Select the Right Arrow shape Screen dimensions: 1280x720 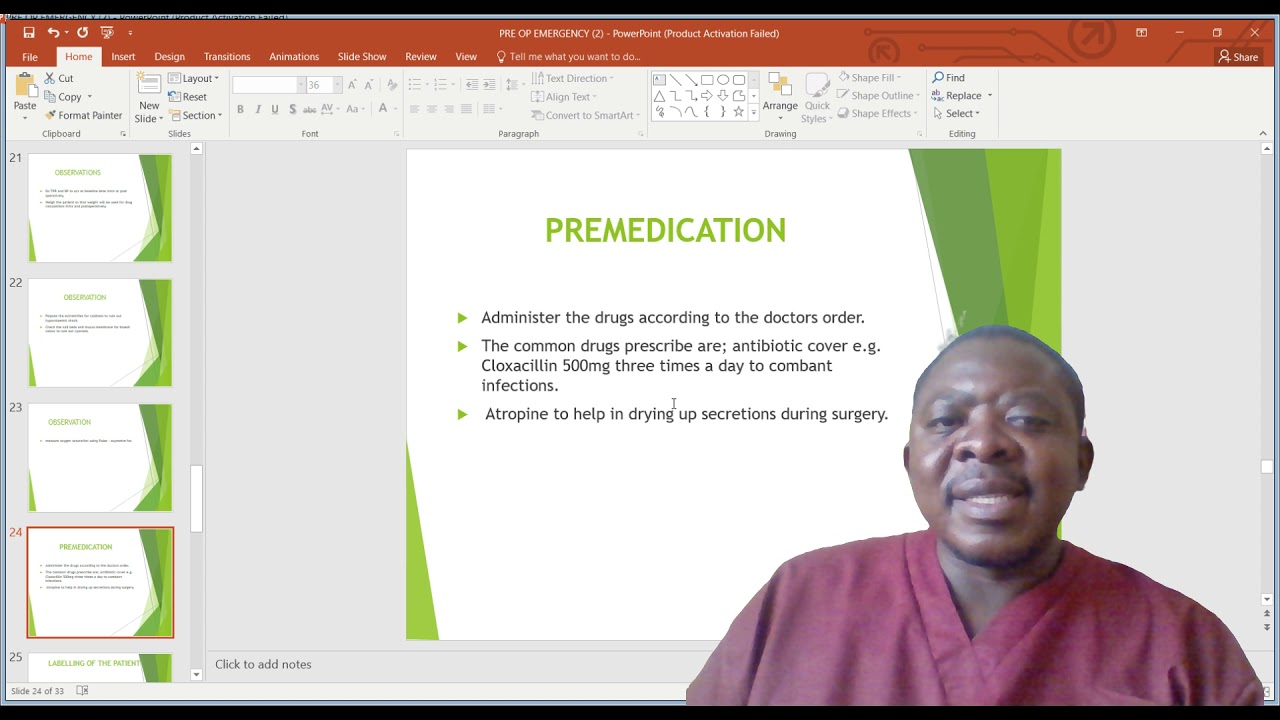pyautogui.click(x=707, y=96)
